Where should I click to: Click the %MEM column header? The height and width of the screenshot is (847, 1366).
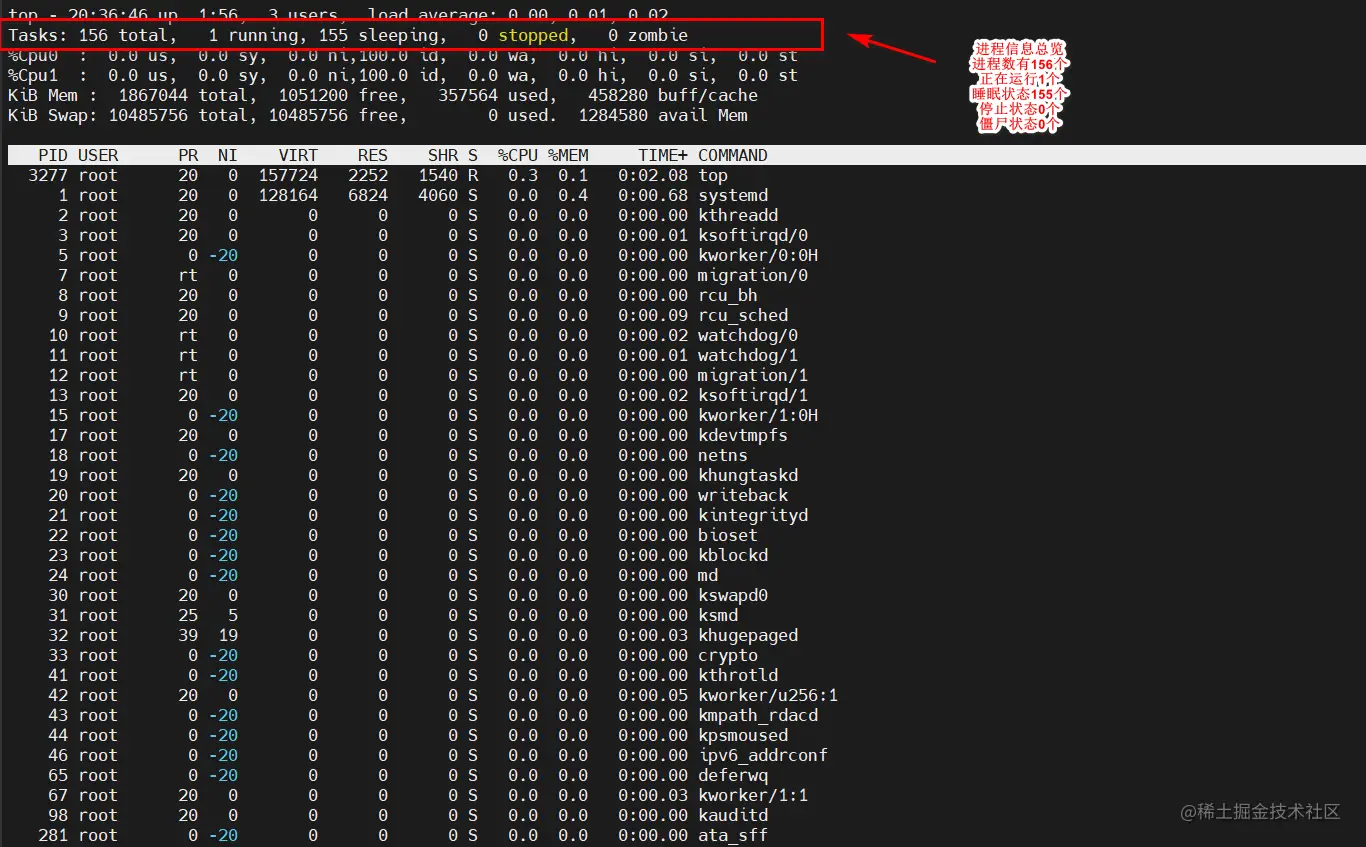tap(568, 155)
